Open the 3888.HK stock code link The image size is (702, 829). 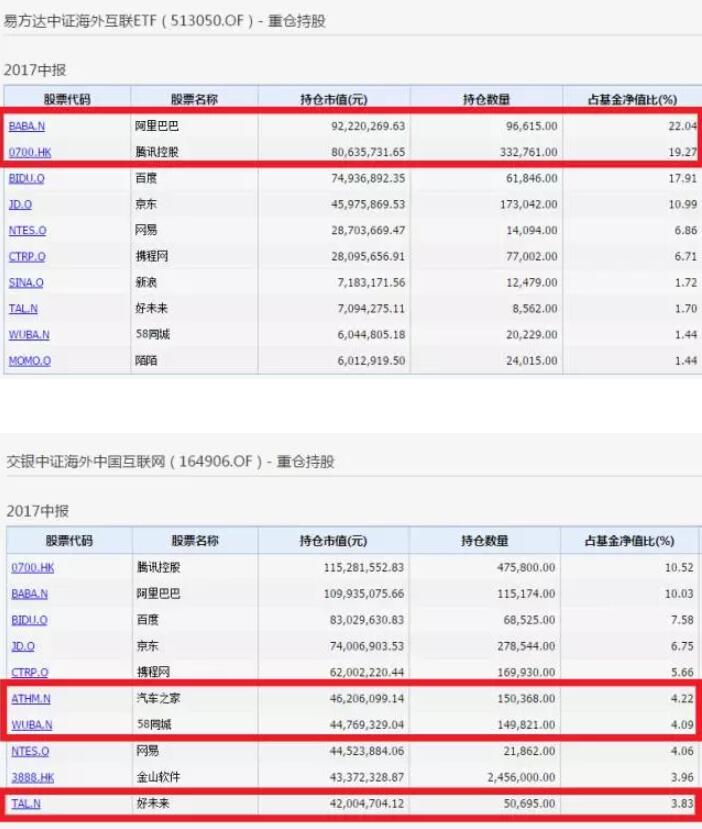coord(29,775)
